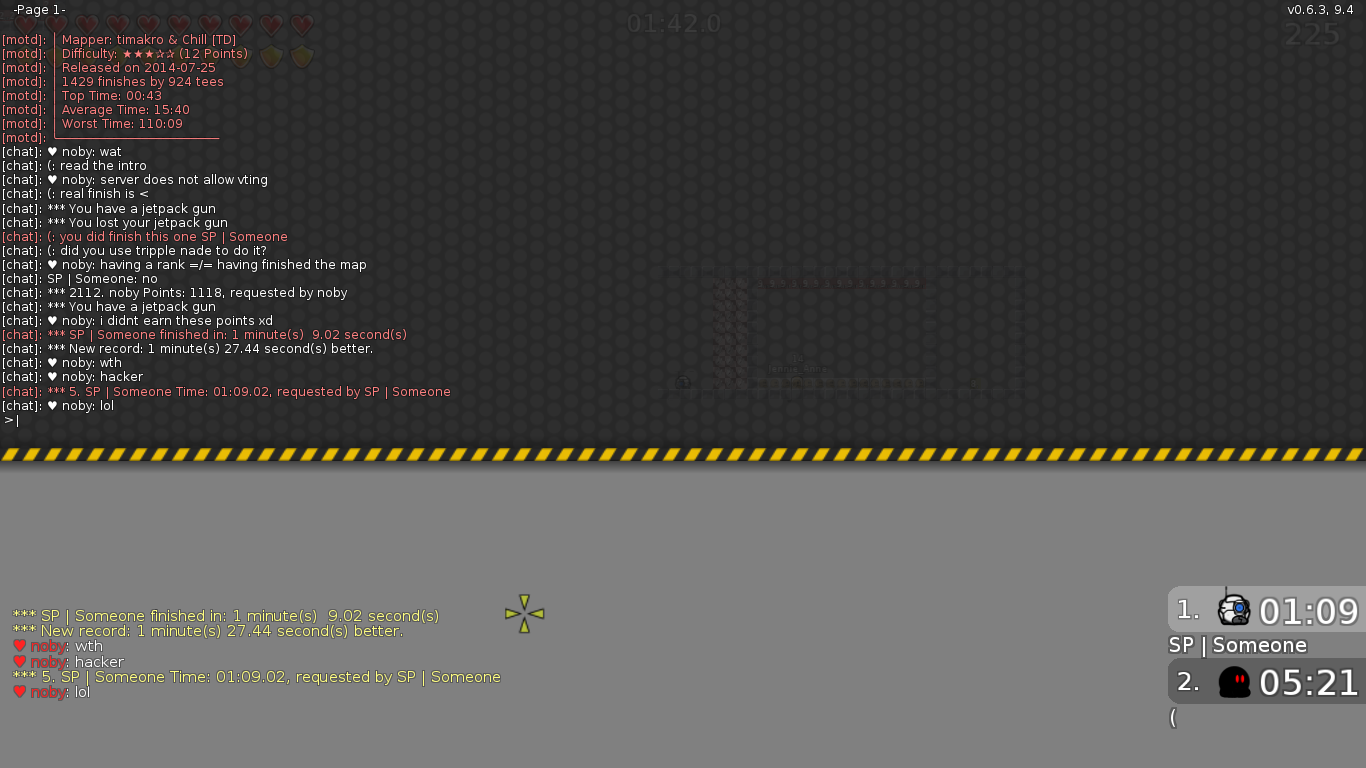The height and width of the screenshot is (768, 1366).
Task: Select the v0.6.3, 9.4 version label
Action: click(x=1320, y=9)
